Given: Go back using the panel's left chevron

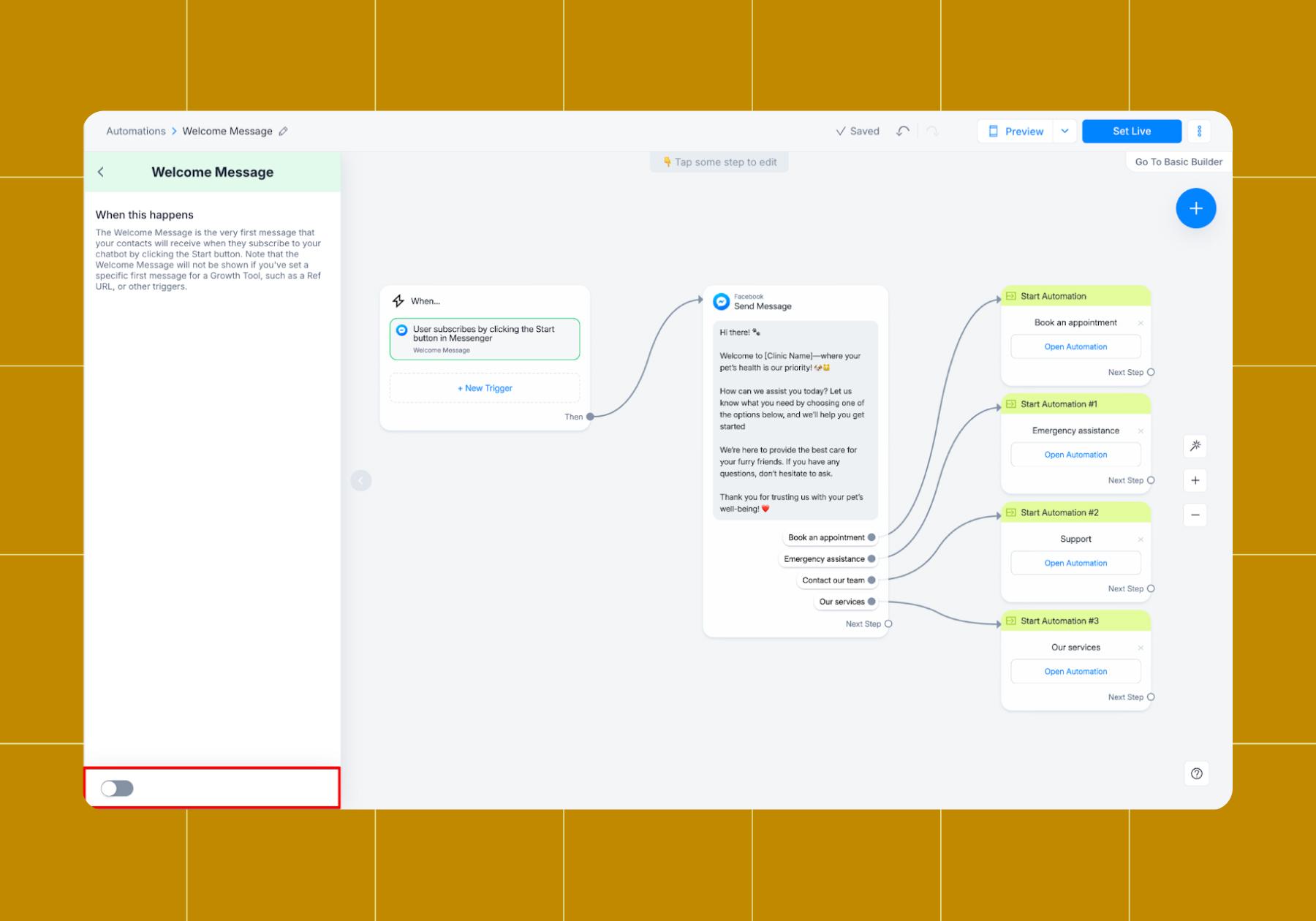Looking at the screenshot, I should point(101,172).
